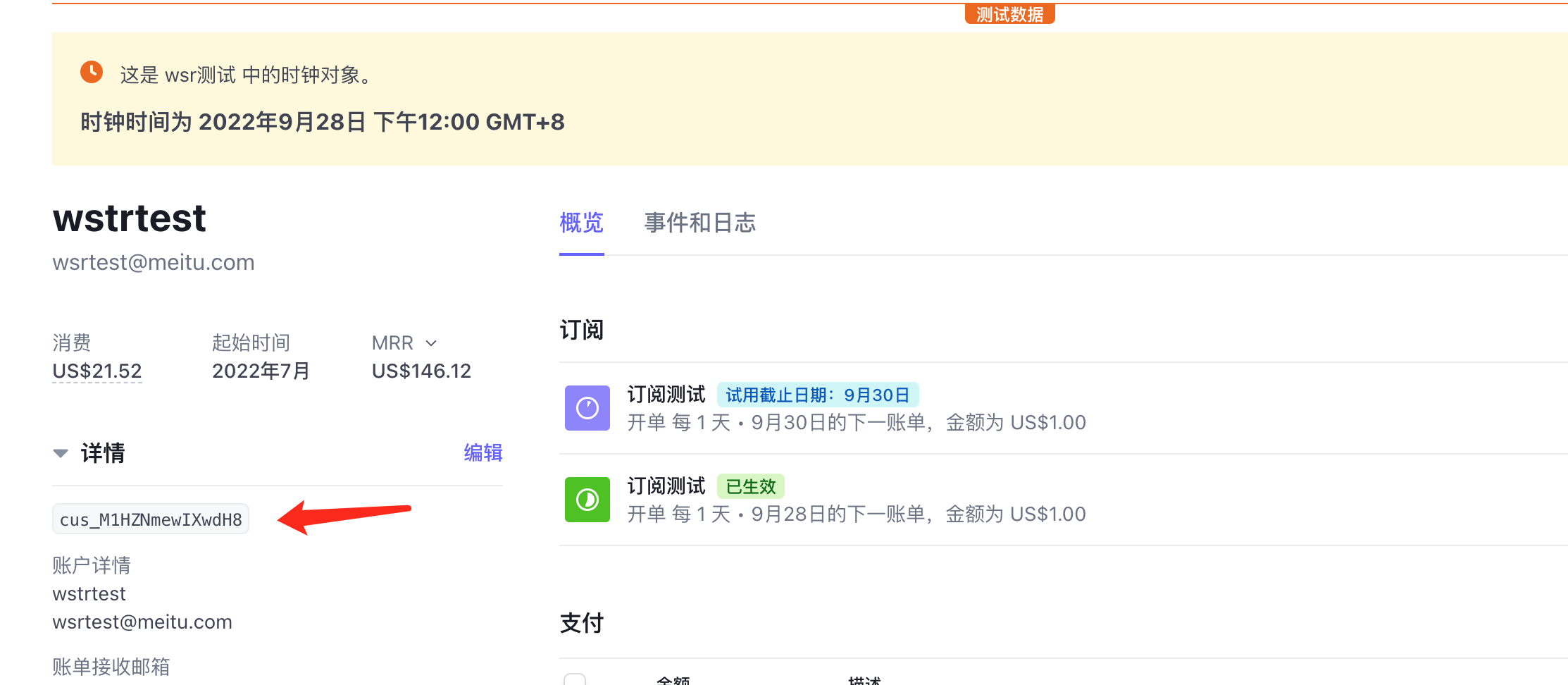Screen dimensions: 1568x685
Task: Click the email under wstrtest heading
Action: [154, 262]
